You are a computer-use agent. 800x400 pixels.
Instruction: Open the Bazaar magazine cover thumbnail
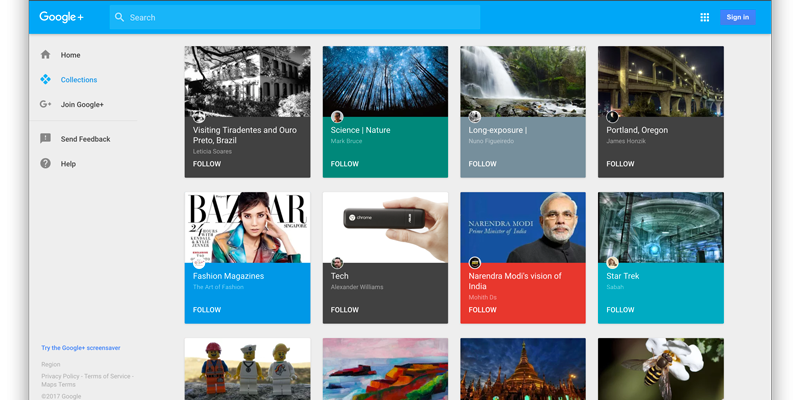click(247, 228)
